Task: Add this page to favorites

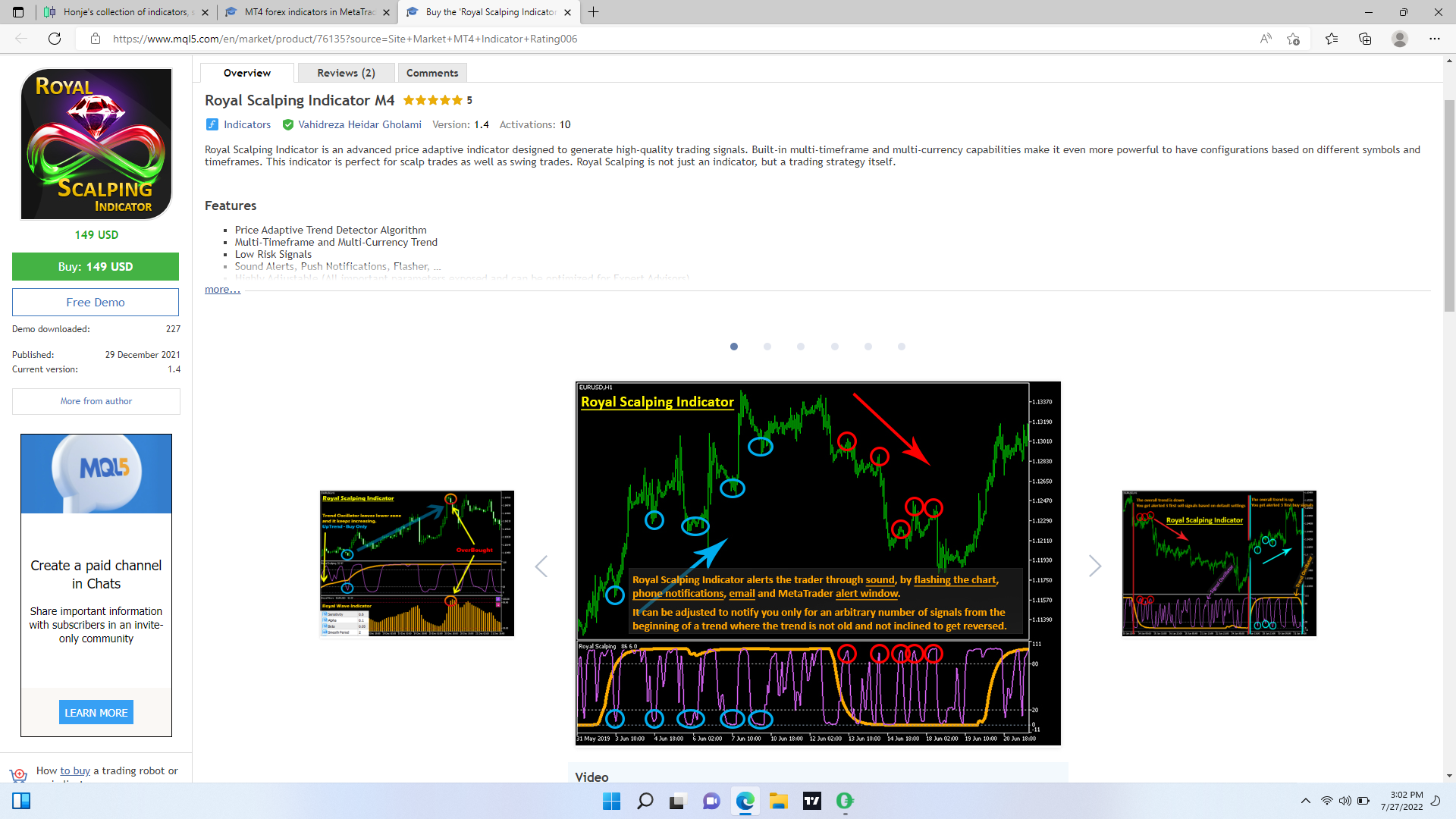Action: click(x=1294, y=39)
